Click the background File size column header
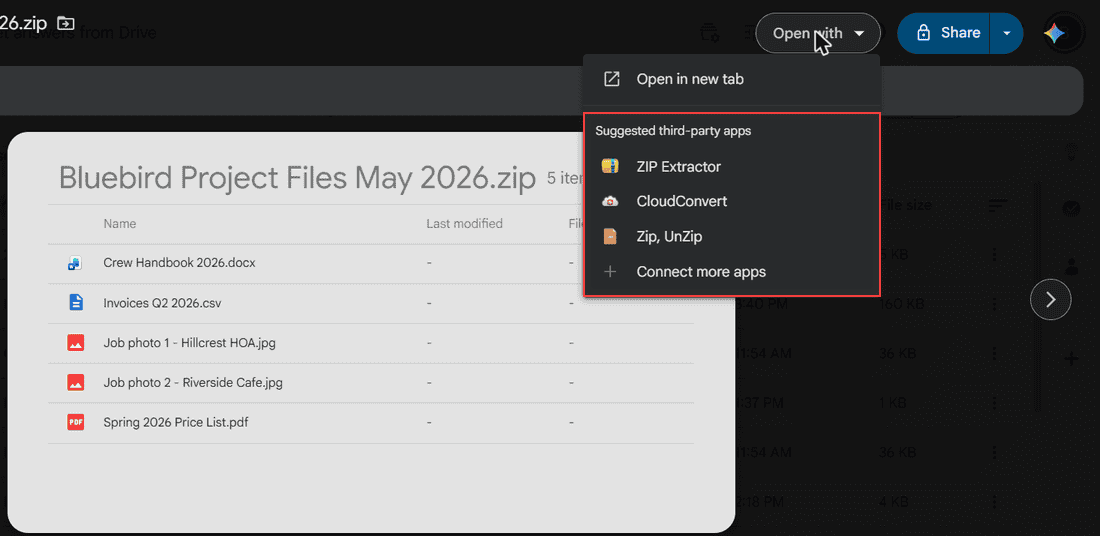1100x536 pixels. click(906, 206)
